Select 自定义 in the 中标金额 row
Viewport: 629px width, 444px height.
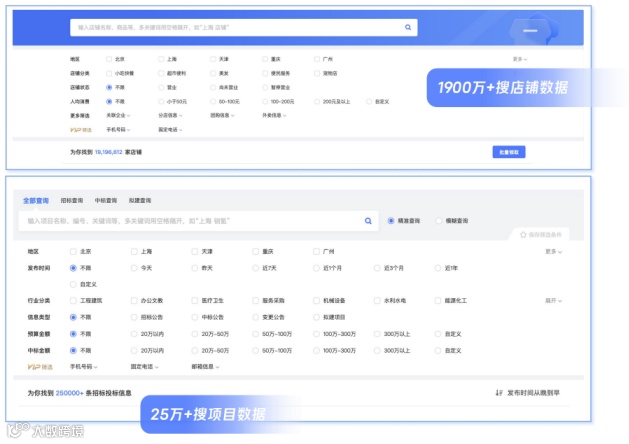click(x=438, y=351)
